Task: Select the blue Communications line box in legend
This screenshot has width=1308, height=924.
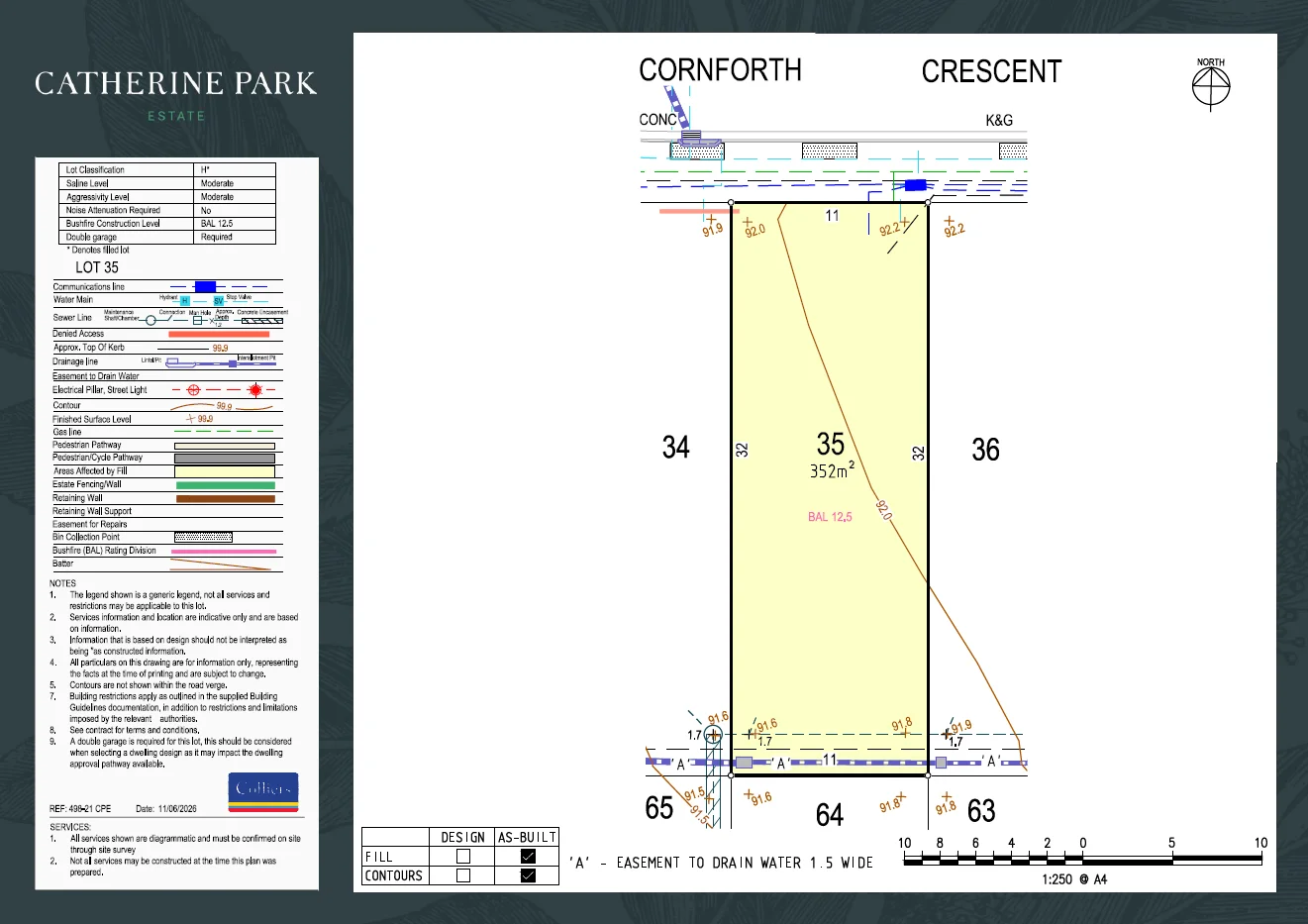Action: pyautogui.click(x=205, y=286)
